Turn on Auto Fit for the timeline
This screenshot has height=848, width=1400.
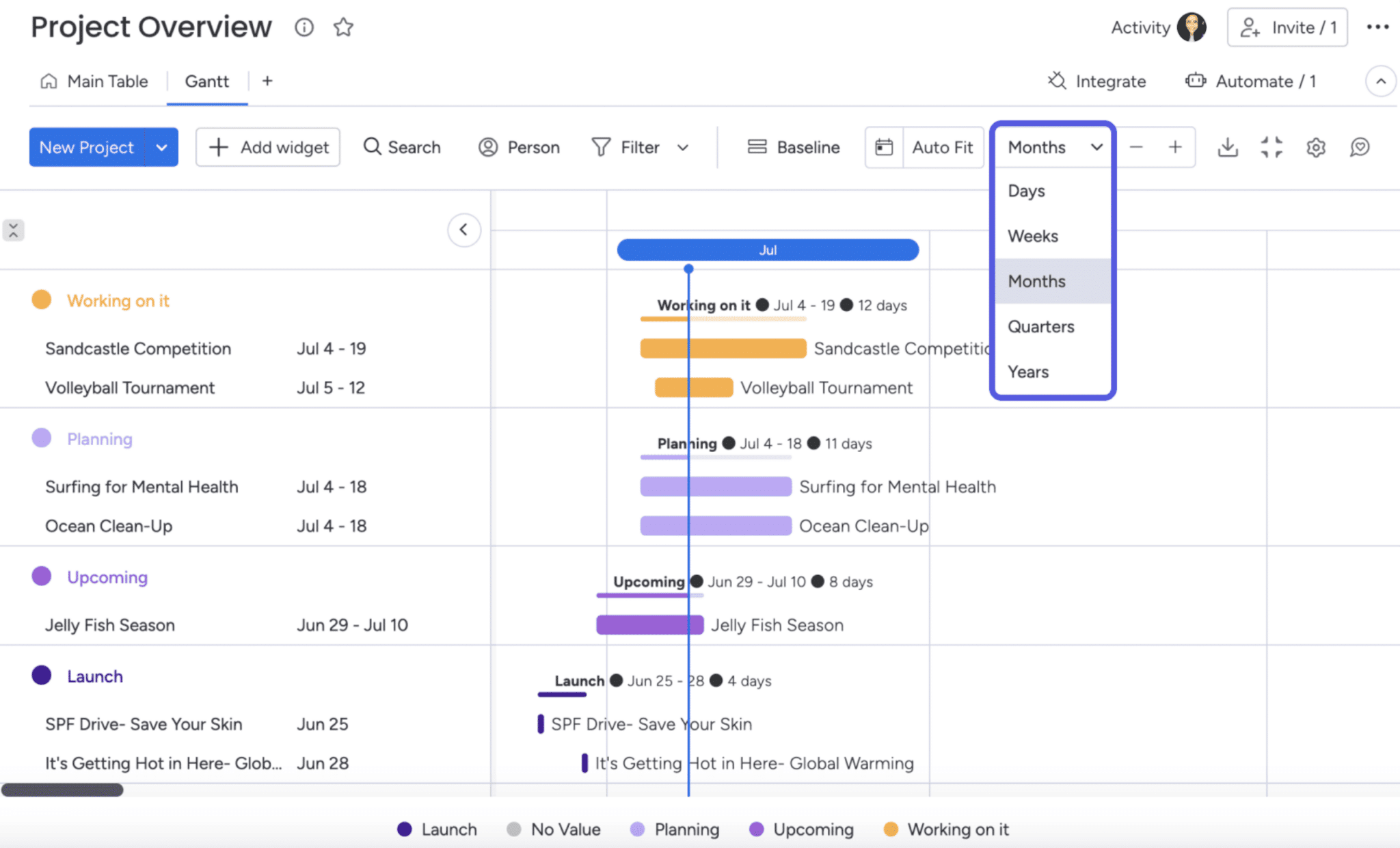click(x=942, y=147)
